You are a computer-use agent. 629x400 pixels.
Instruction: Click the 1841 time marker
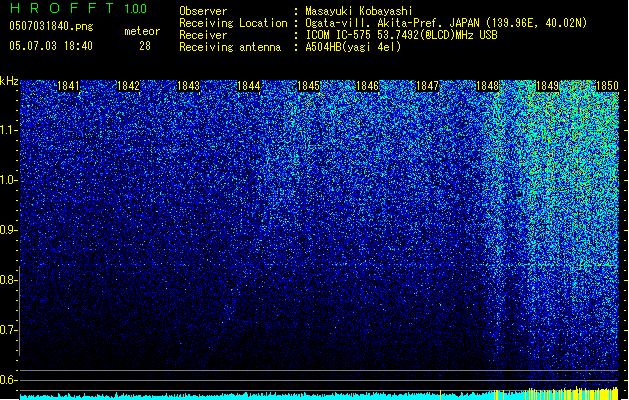(x=68, y=86)
